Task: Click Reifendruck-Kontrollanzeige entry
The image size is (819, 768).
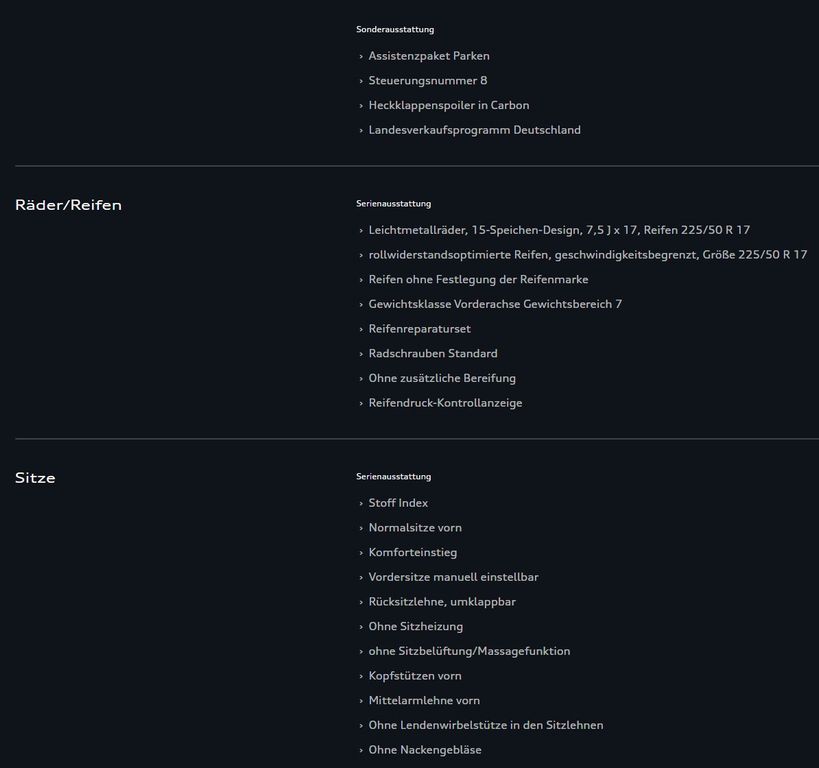Action: [x=445, y=403]
